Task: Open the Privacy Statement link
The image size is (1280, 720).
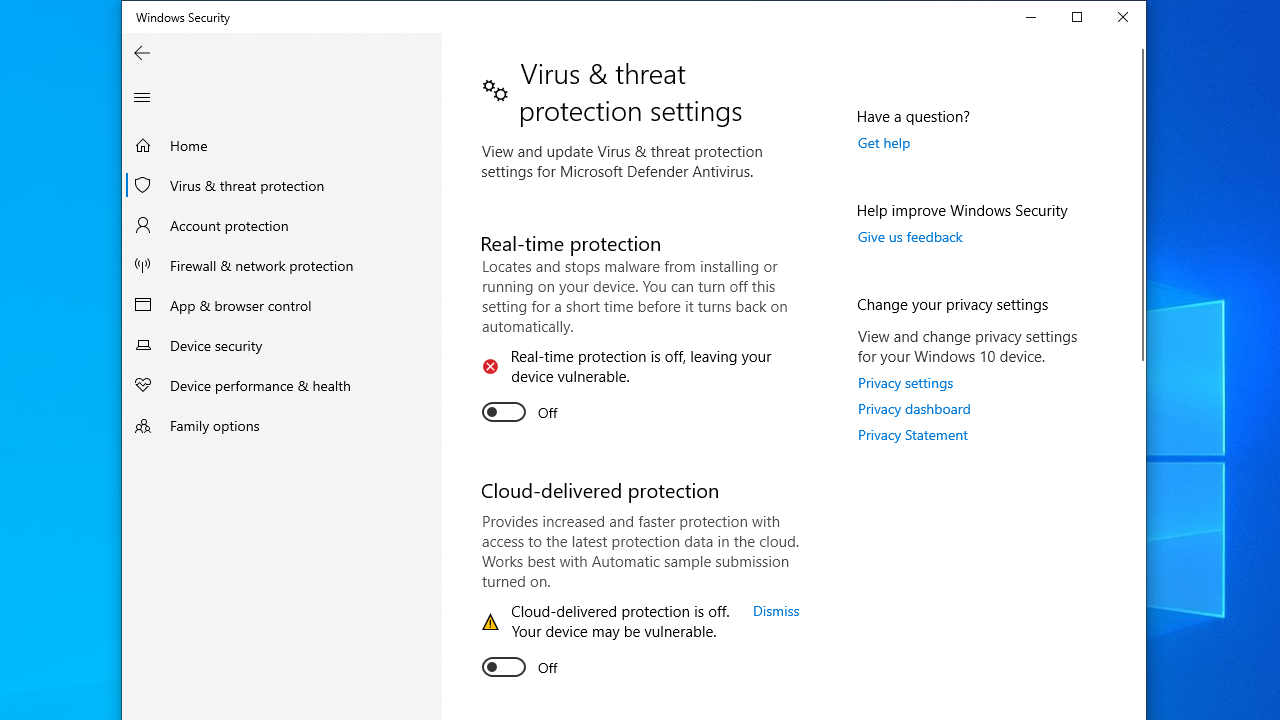Action: [x=912, y=435]
